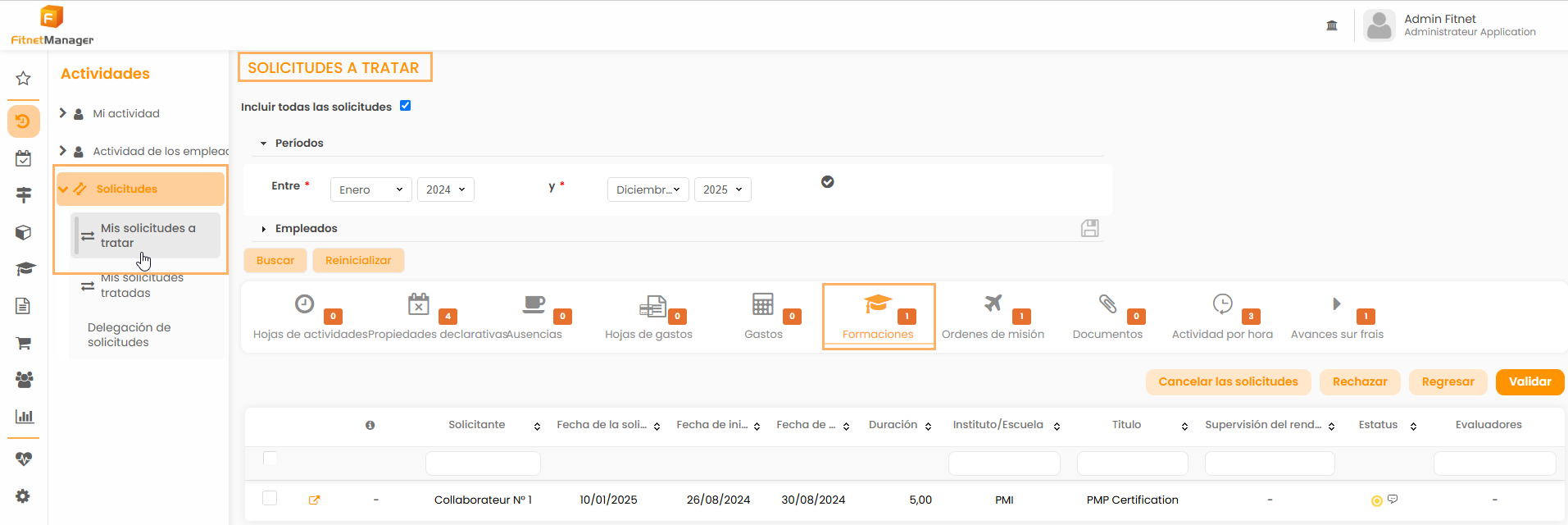
Task: Click the favorites star icon in sidebar
Action: 23,78
